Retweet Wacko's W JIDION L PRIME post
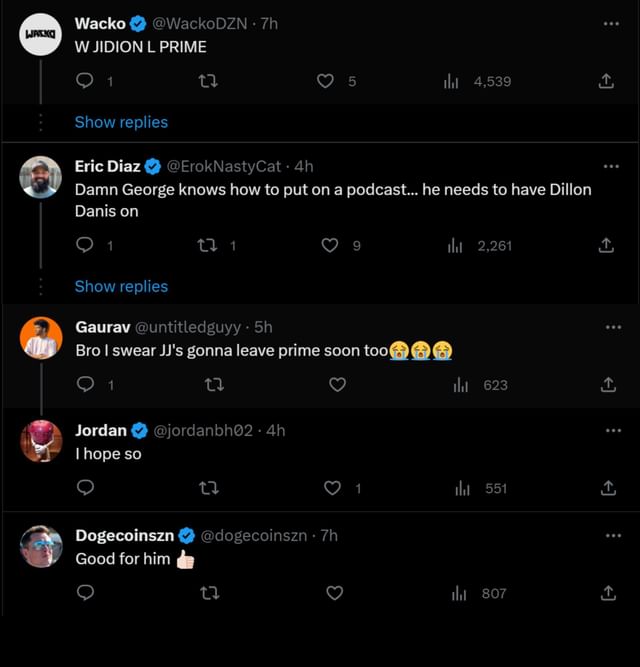Screen dimensions: 640x667 pyautogui.click(x=210, y=82)
